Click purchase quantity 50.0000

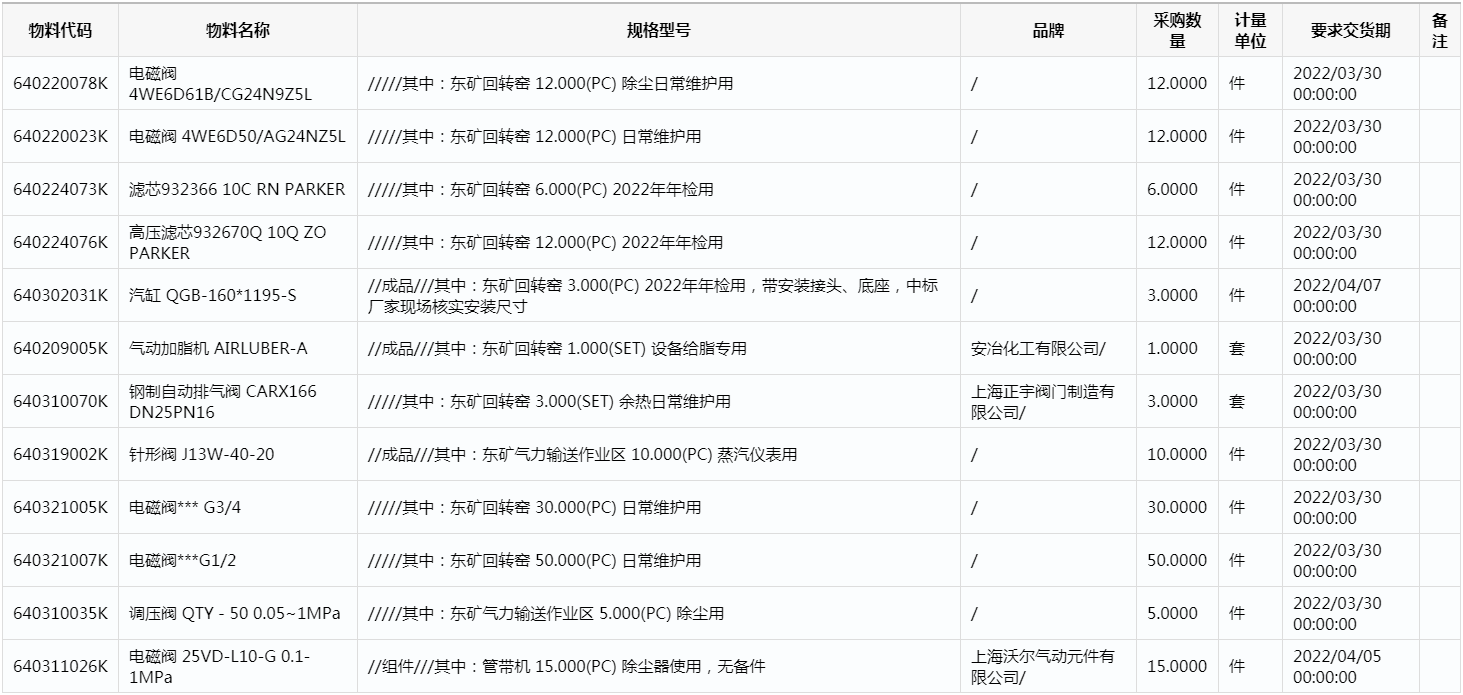[1177, 561]
